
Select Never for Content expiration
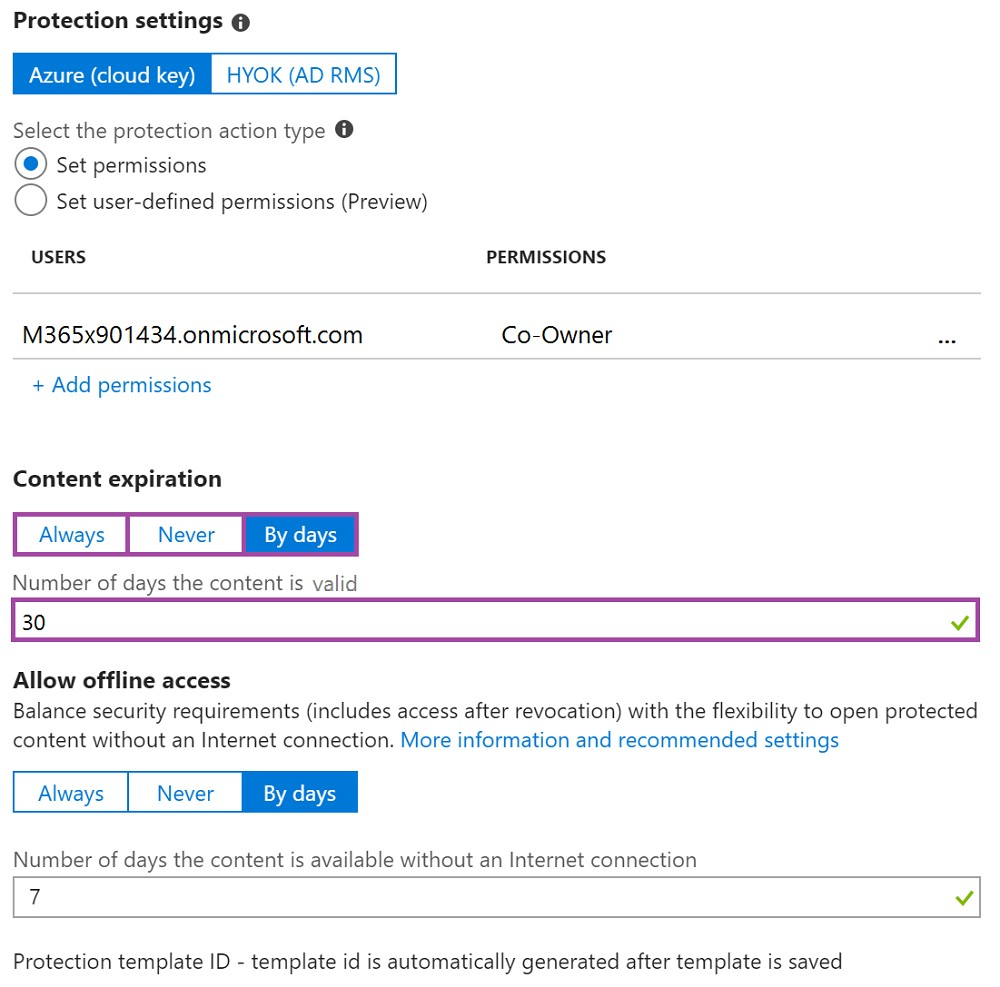[185, 534]
